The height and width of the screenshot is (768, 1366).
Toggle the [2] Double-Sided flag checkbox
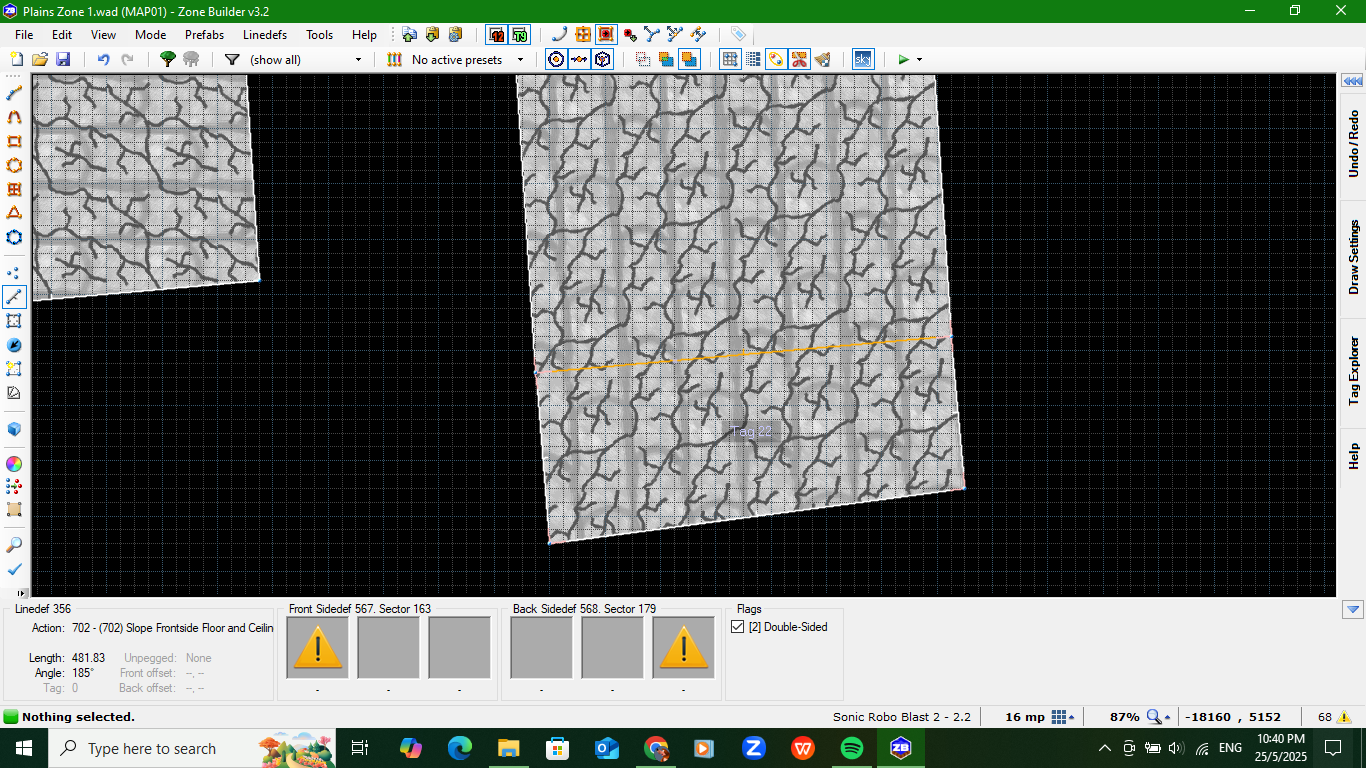click(738, 627)
